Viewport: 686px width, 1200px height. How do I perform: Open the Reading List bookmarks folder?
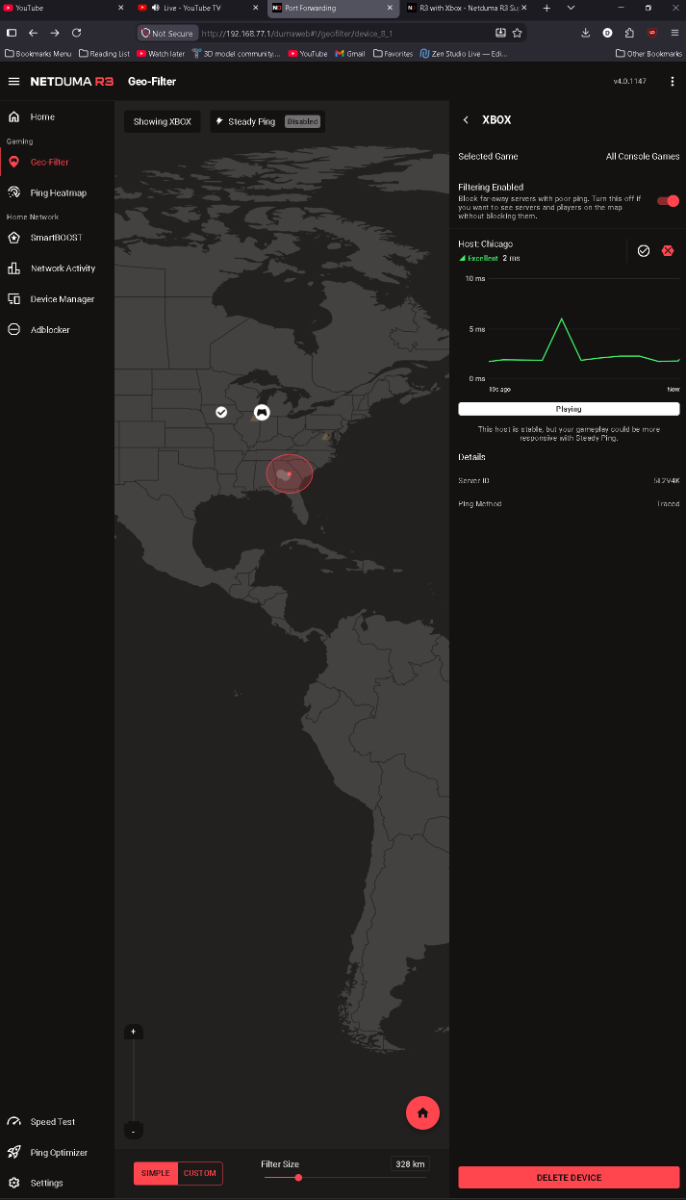(x=104, y=54)
